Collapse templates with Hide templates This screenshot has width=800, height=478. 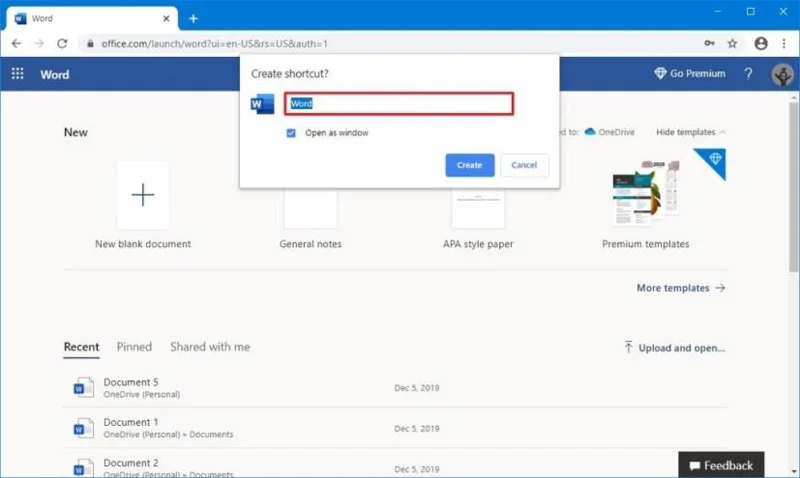tap(691, 132)
